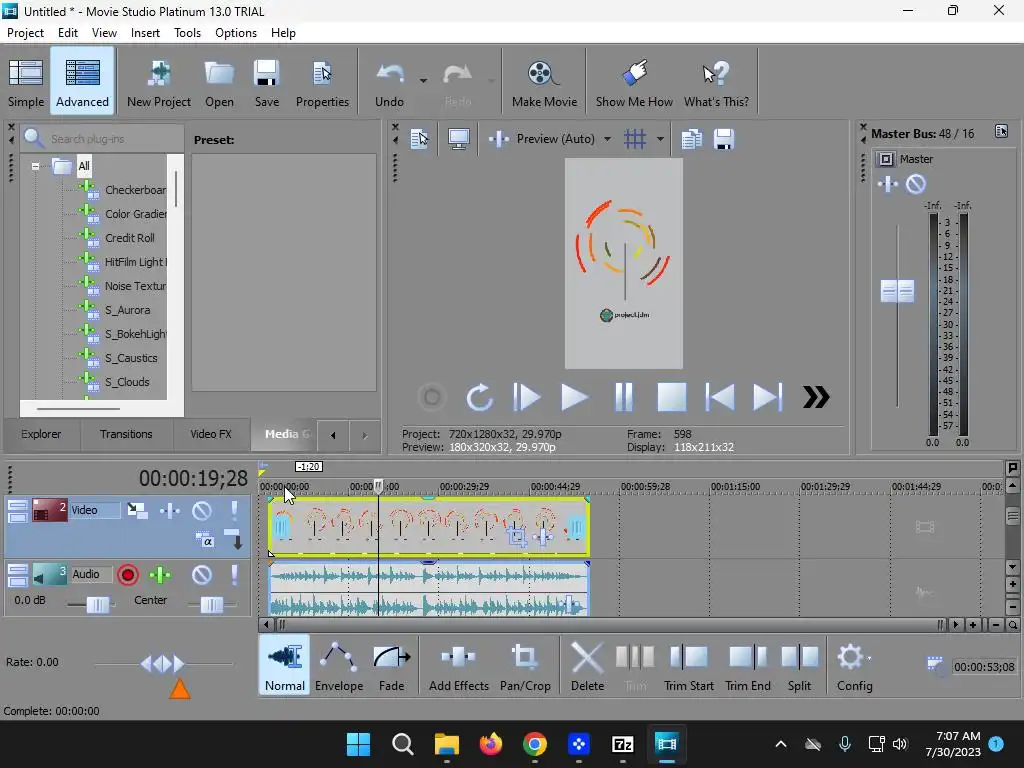Viewport: 1024px width, 768px height.
Task: Open the Project menu
Action: tap(25, 33)
